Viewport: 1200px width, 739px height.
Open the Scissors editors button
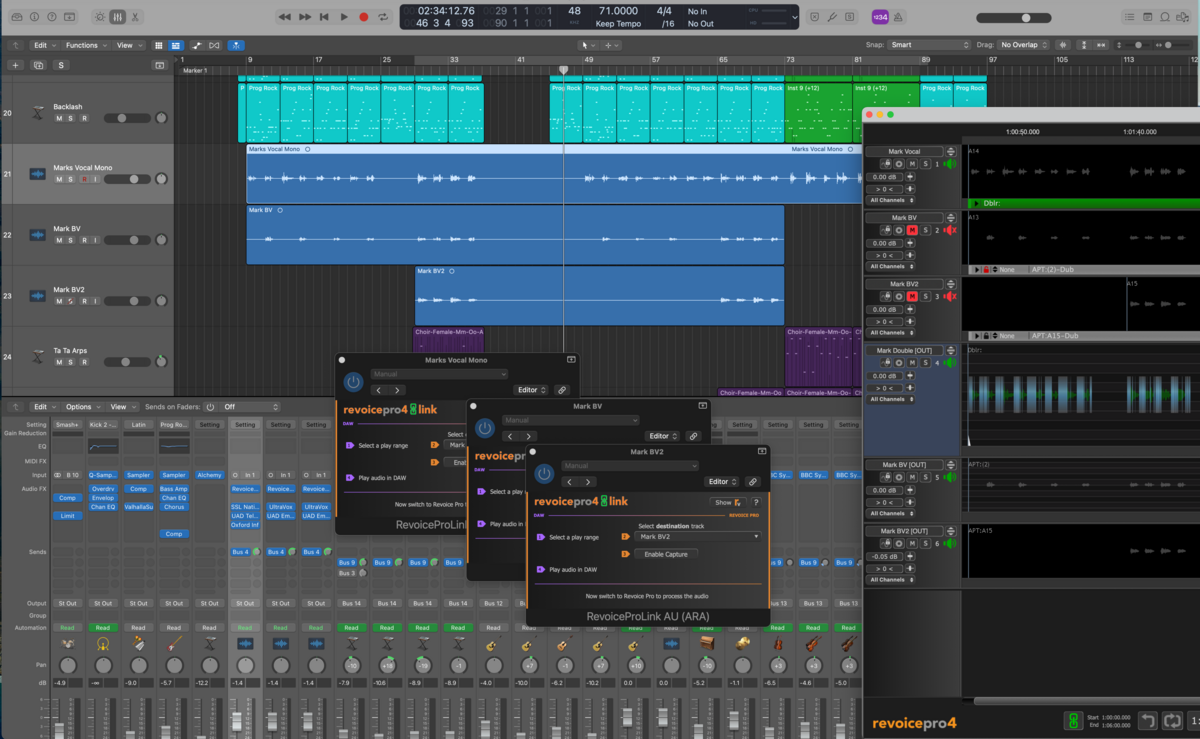pos(136,17)
